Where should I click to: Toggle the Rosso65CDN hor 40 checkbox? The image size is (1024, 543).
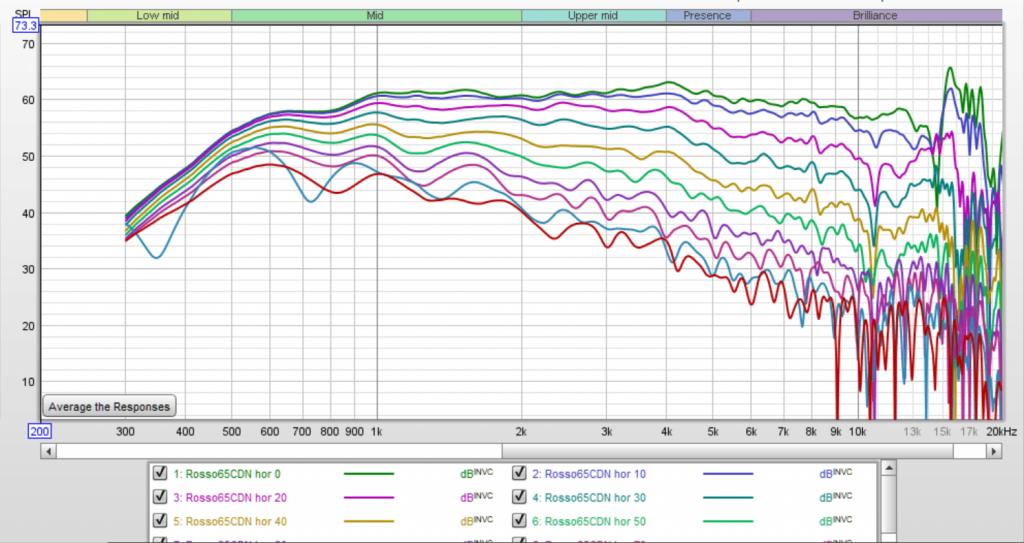coord(159,521)
